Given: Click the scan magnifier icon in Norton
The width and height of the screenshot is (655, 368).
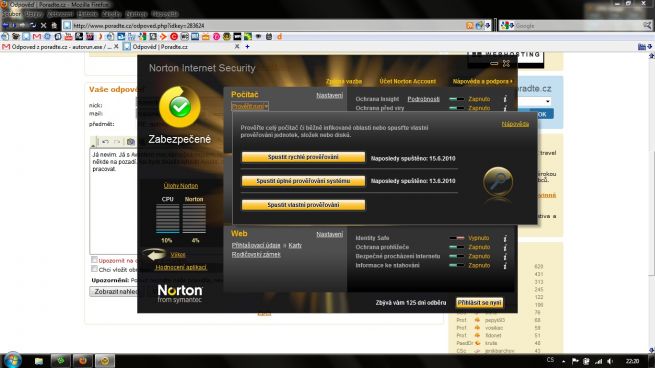Looking at the screenshot, I should [x=498, y=182].
